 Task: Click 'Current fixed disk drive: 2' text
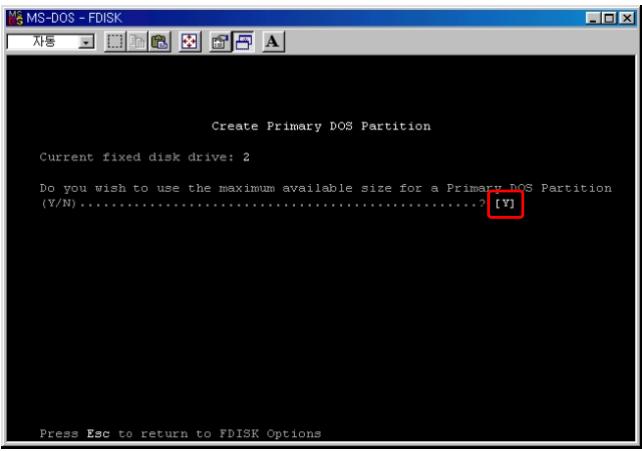point(145,157)
